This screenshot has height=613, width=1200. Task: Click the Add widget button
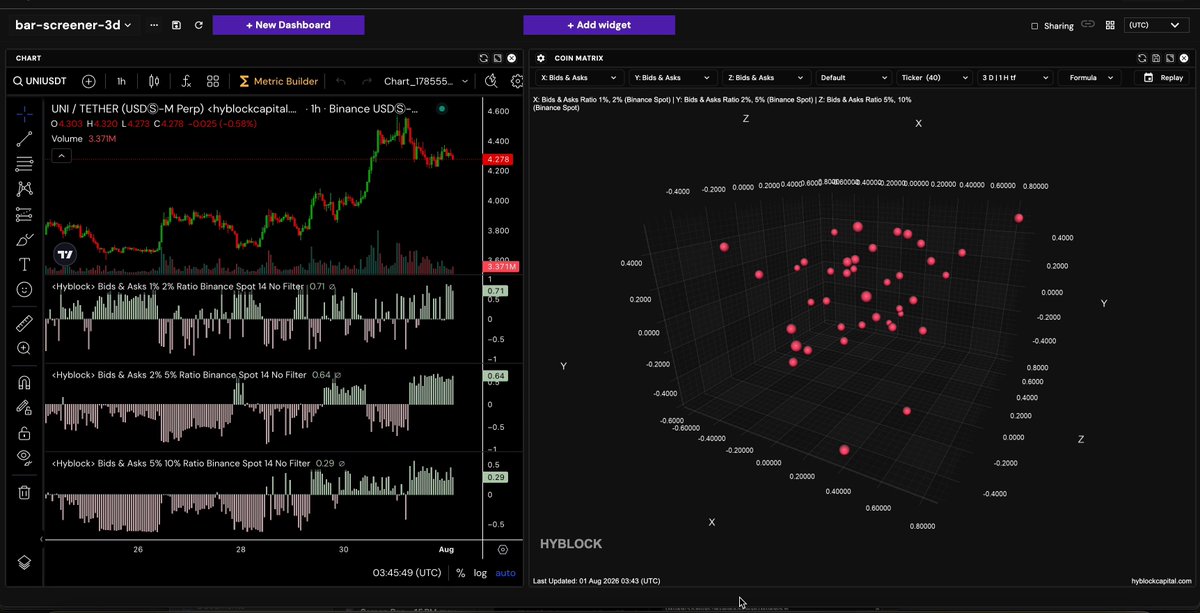click(599, 25)
